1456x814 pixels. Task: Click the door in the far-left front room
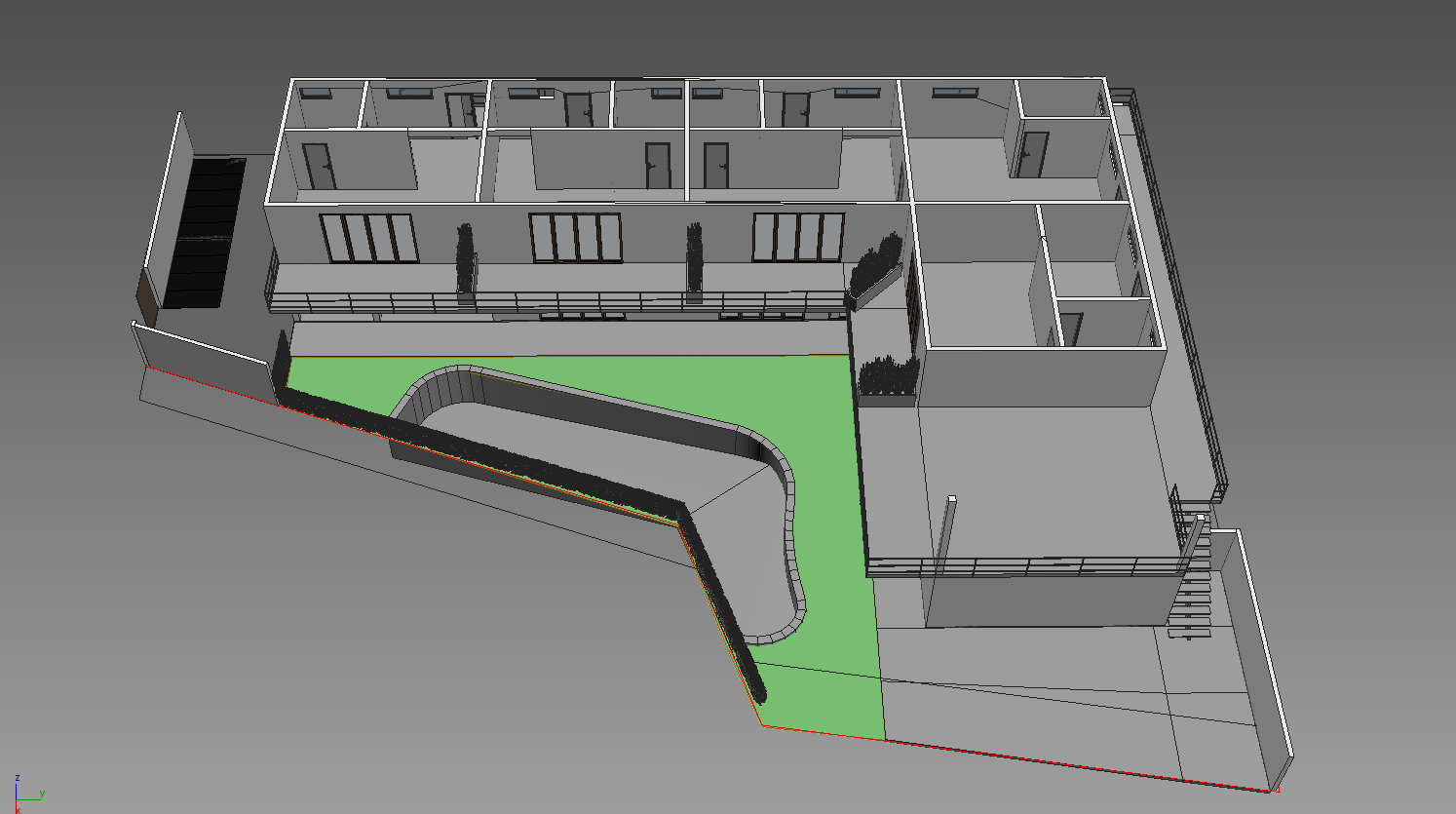tap(319, 166)
